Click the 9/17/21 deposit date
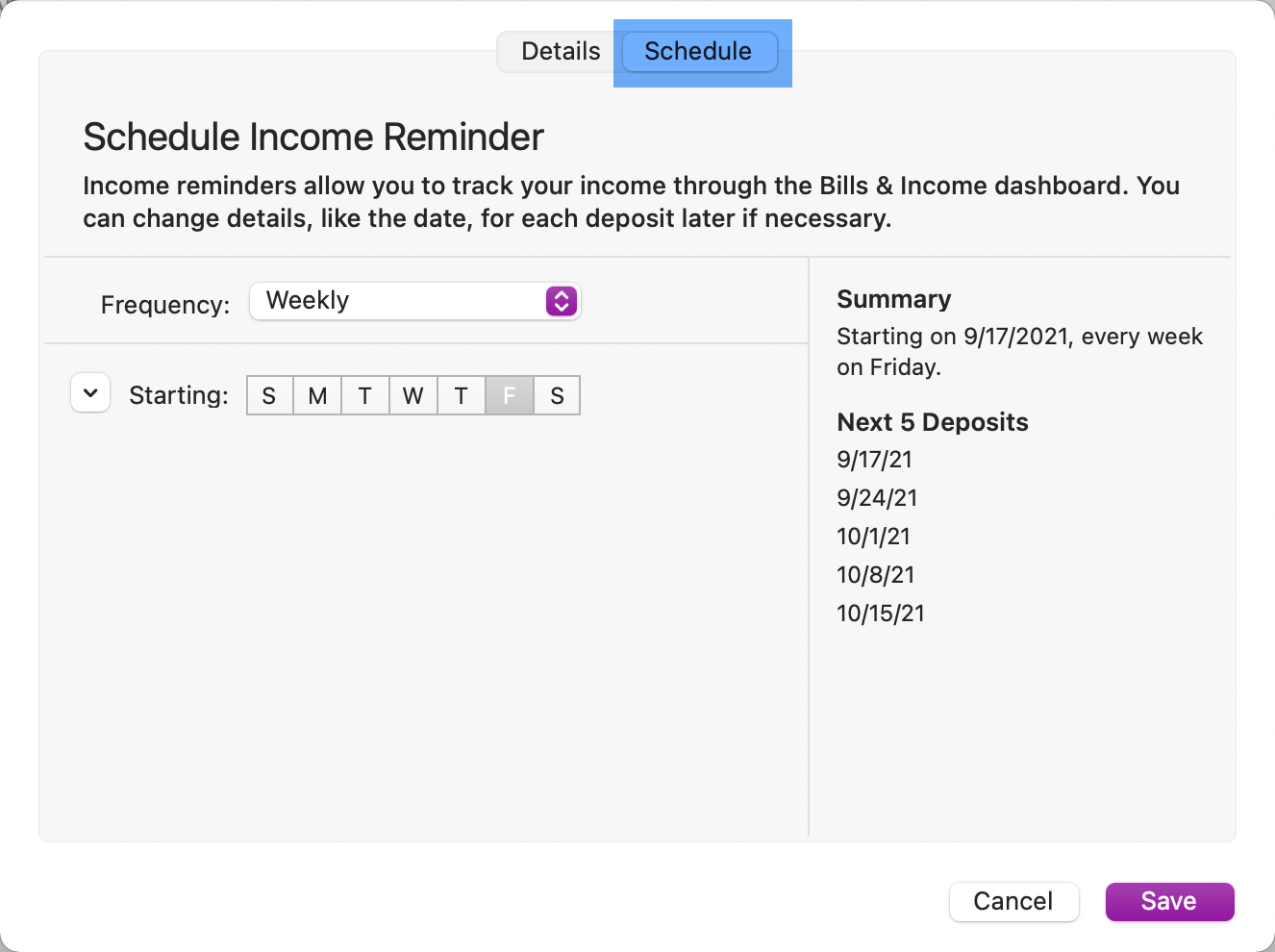The image size is (1275, 952). [874, 460]
